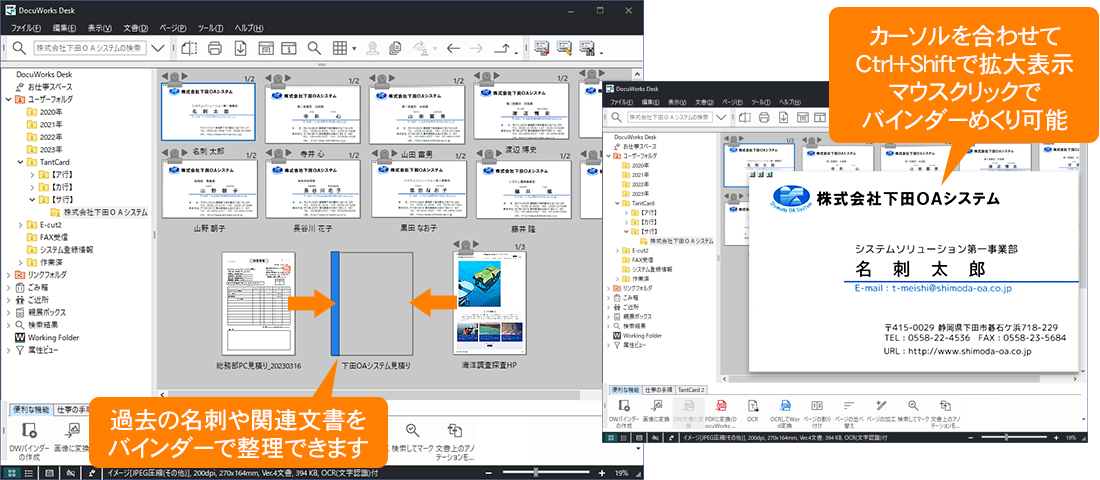Collapse the 【サ行】 folder in left tree
The width and height of the screenshot is (1100, 480).
tap(32, 199)
